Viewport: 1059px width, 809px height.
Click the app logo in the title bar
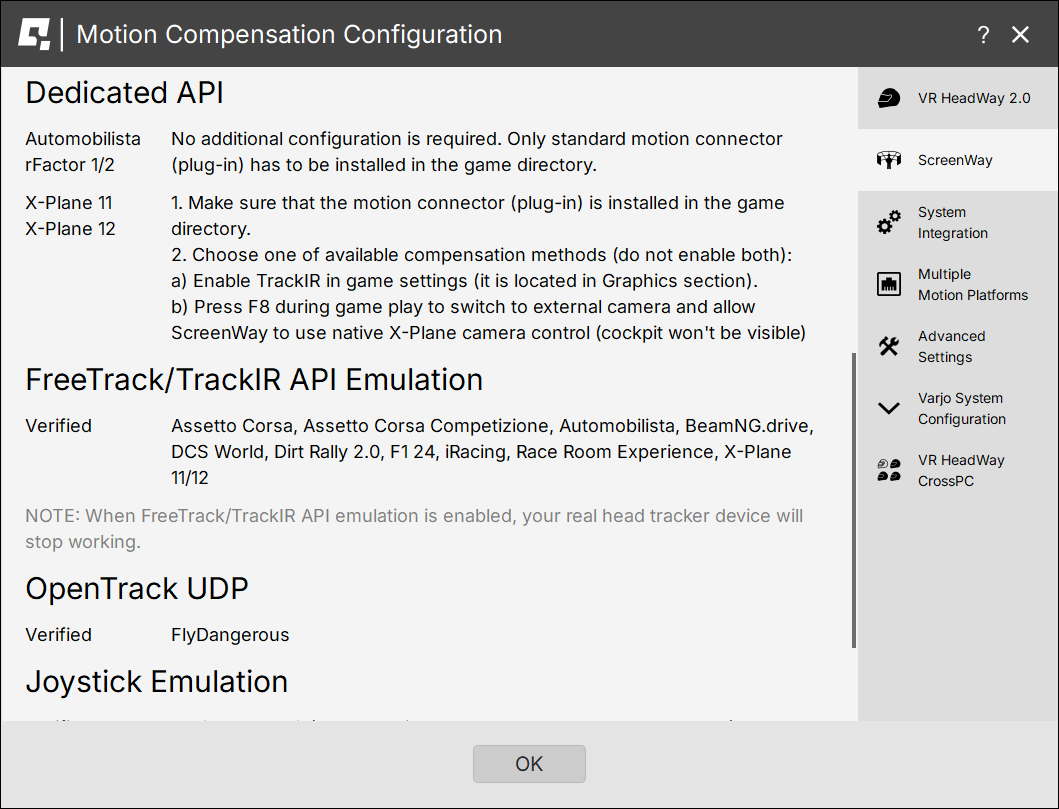point(34,34)
